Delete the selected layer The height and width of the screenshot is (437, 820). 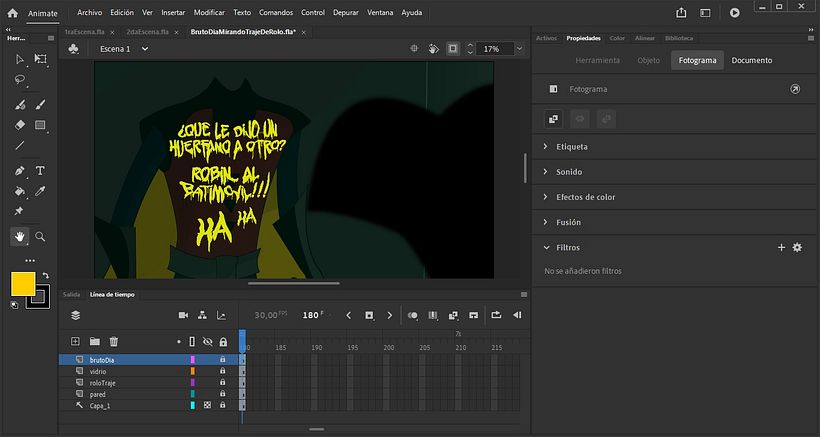(x=113, y=341)
